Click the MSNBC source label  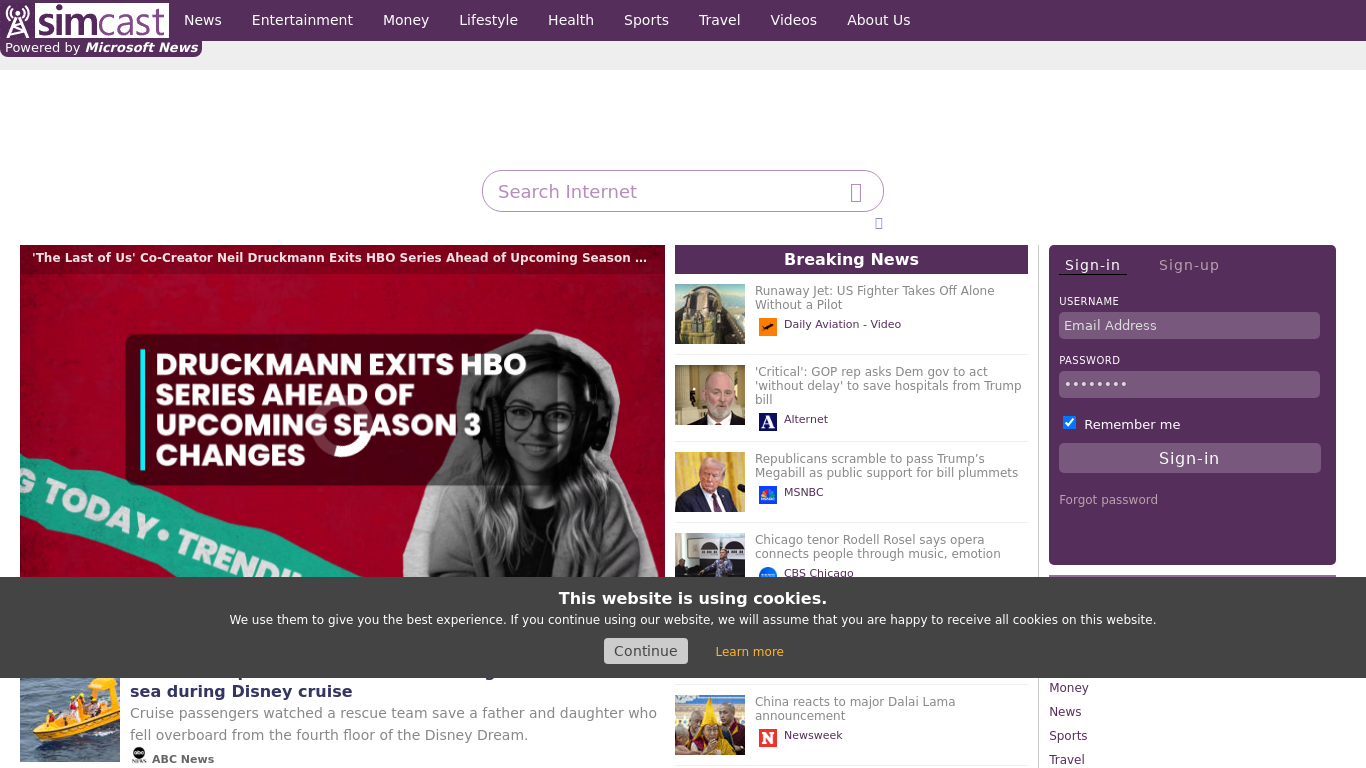click(804, 493)
